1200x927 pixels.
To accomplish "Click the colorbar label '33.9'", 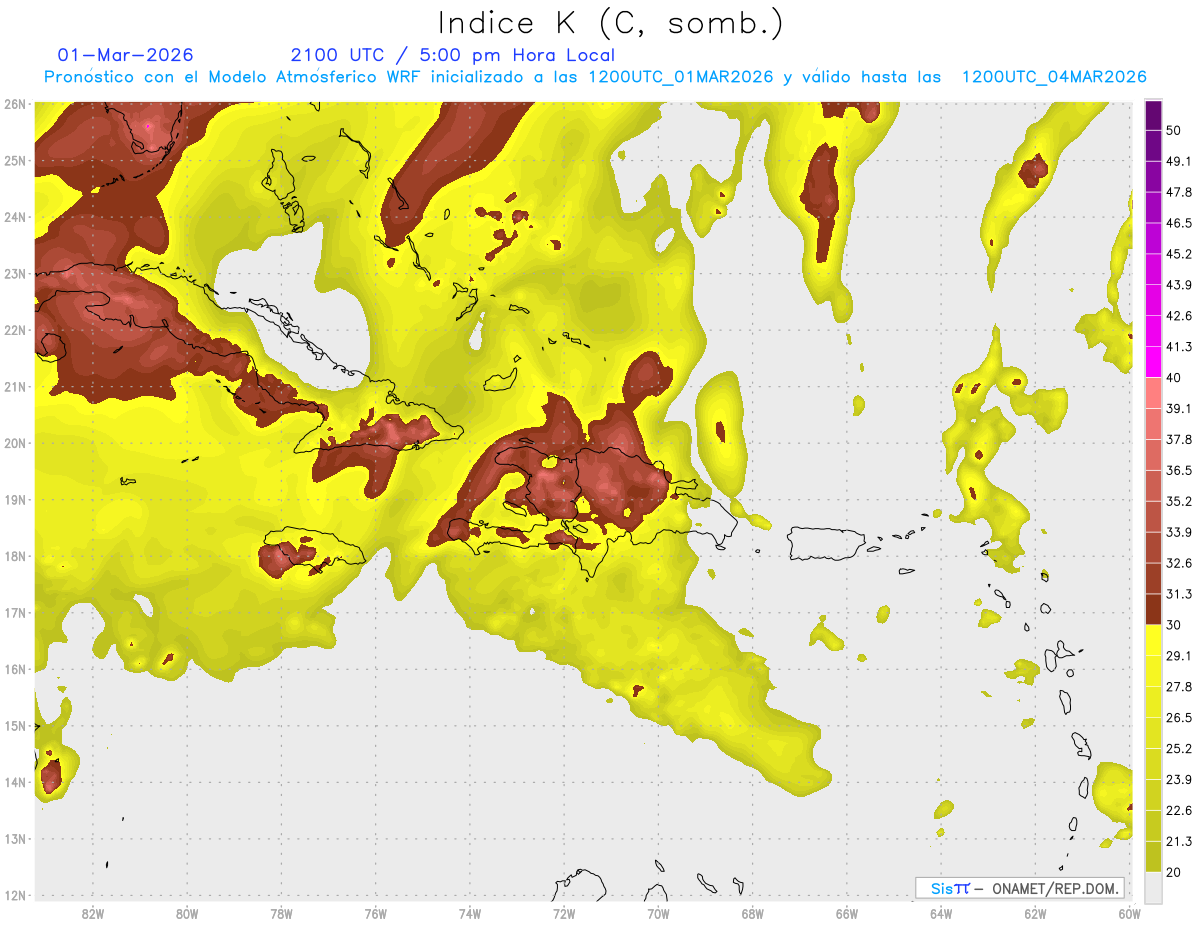I will [1179, 532].
